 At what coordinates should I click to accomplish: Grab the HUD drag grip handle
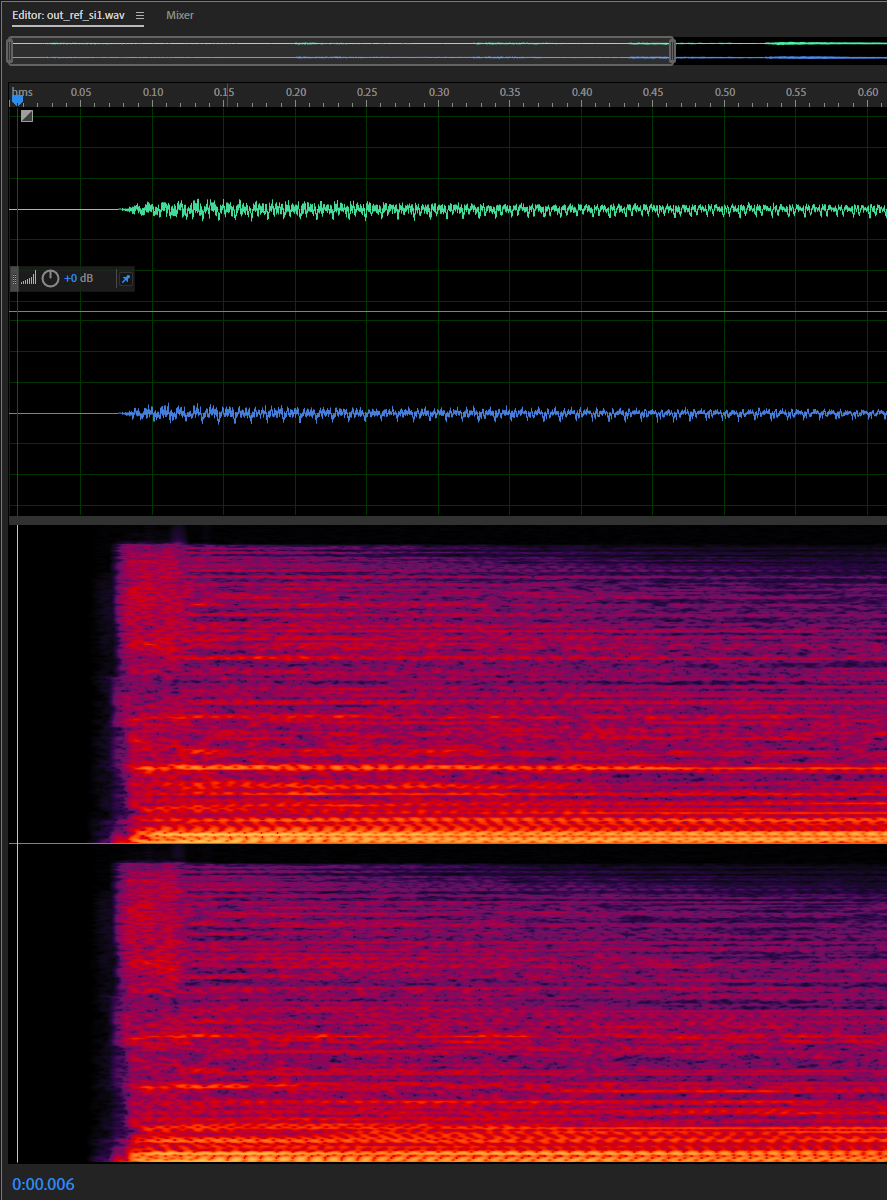[15, 279]
